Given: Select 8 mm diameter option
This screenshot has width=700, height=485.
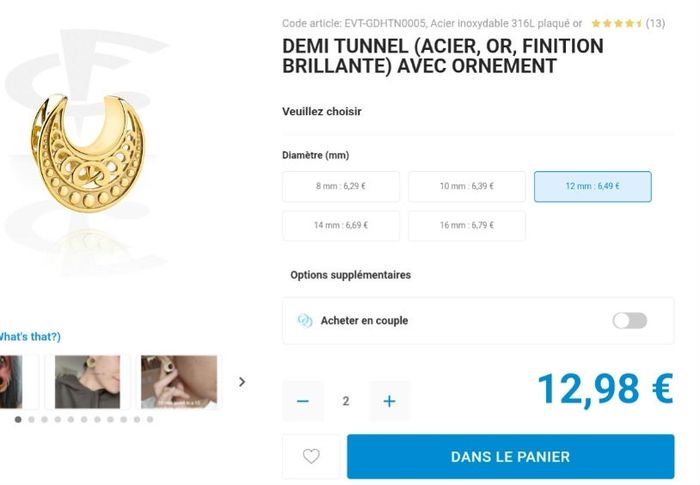Looking at the screenshot, I should coord(341,186).
